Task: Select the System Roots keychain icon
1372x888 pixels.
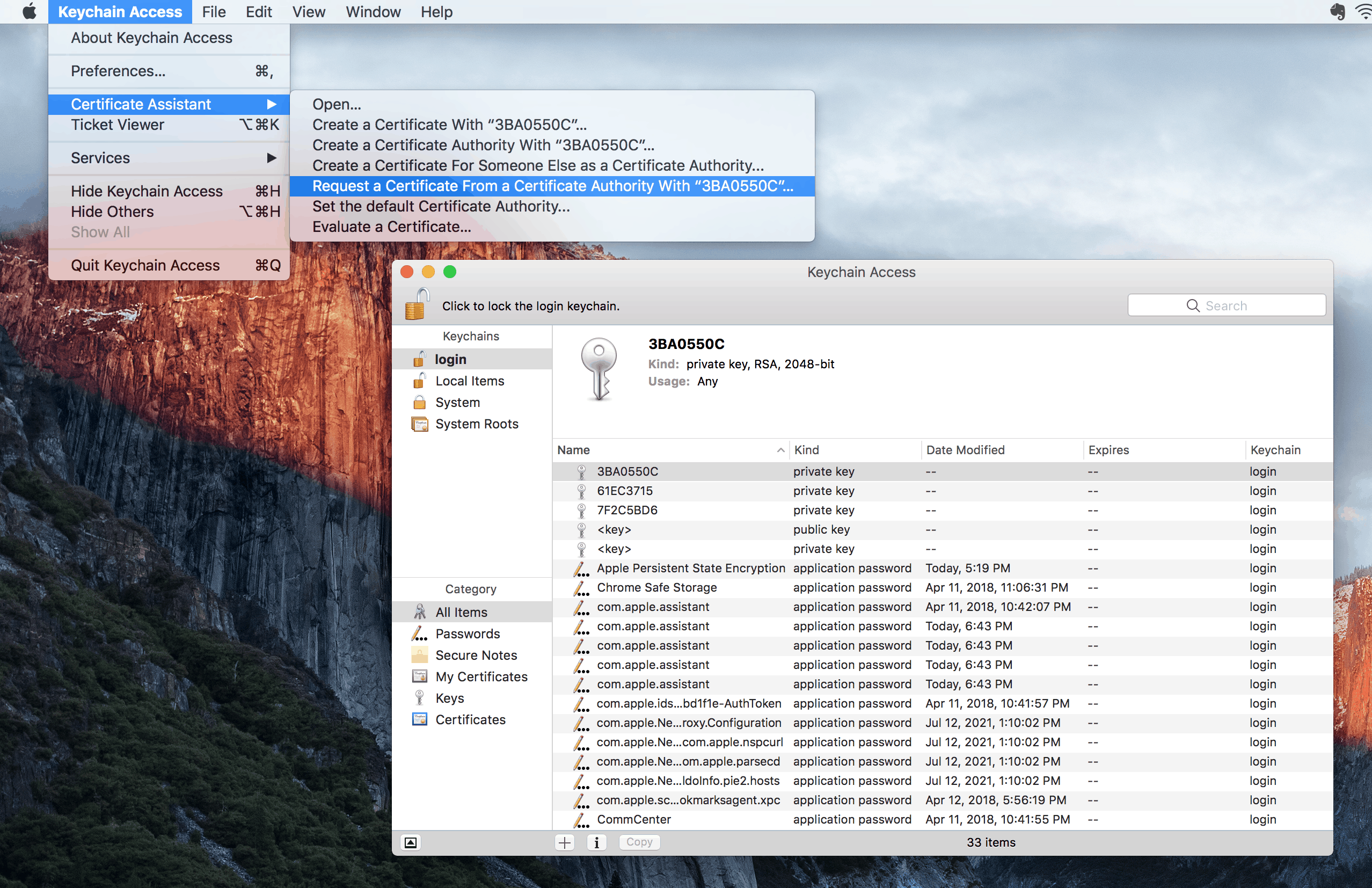Action: point(419,424)
